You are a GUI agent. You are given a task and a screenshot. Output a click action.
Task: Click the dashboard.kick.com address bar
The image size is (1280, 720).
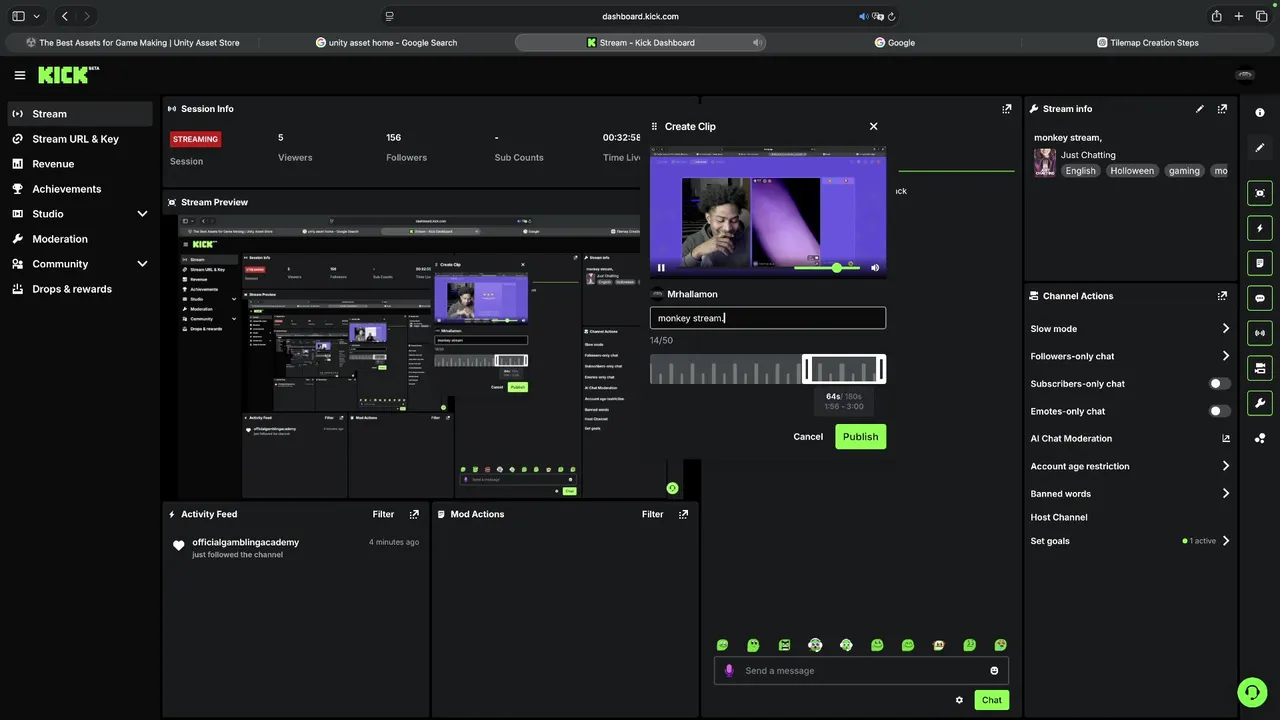(x=640, y=16)
